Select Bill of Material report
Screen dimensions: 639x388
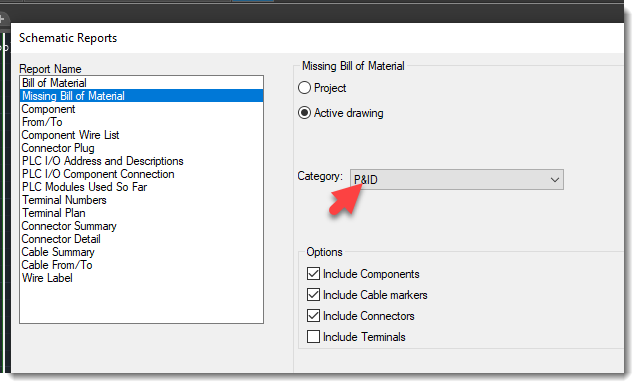click(141, 83)
